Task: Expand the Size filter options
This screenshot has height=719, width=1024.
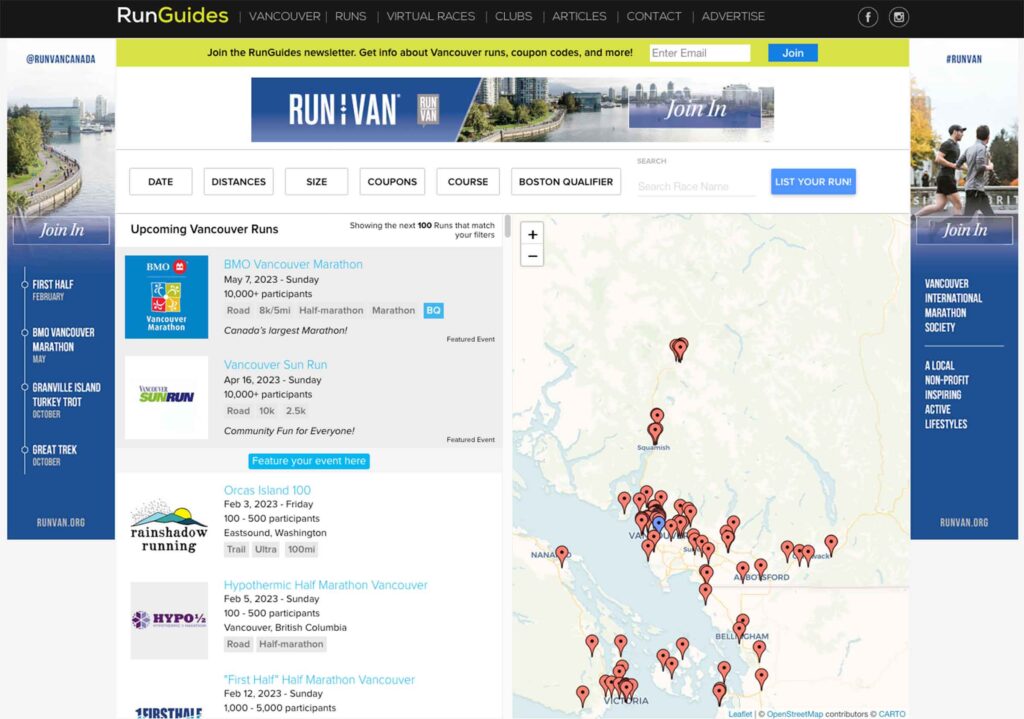Action: (316, 182)
